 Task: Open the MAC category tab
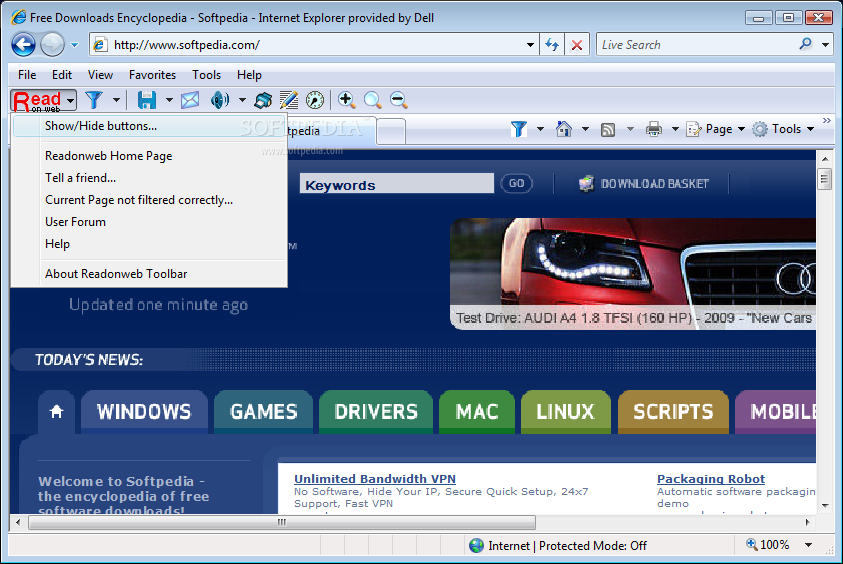(477, 412)
